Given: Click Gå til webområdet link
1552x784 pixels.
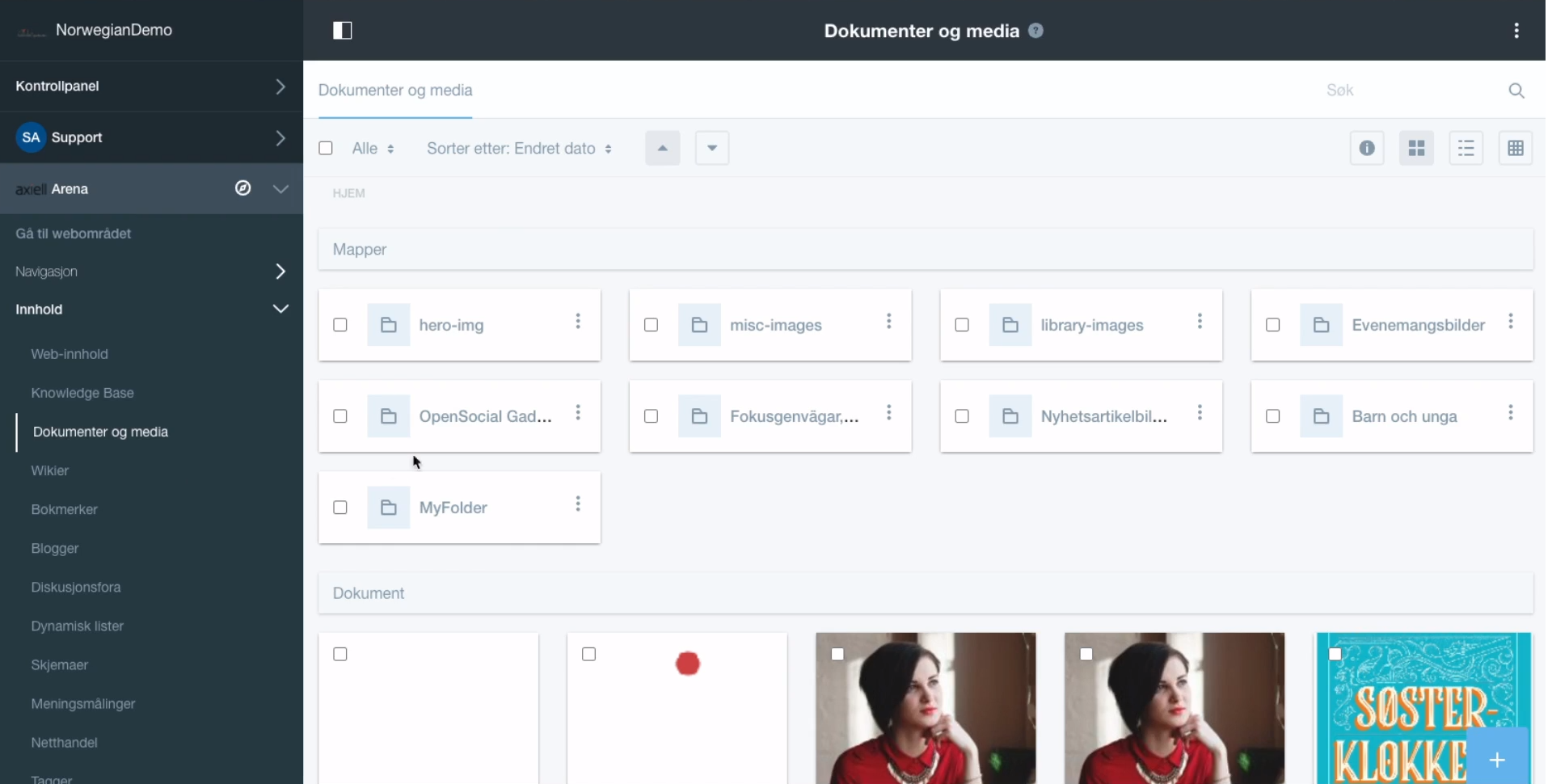Looking at the screenshot, I should [74, 234].
